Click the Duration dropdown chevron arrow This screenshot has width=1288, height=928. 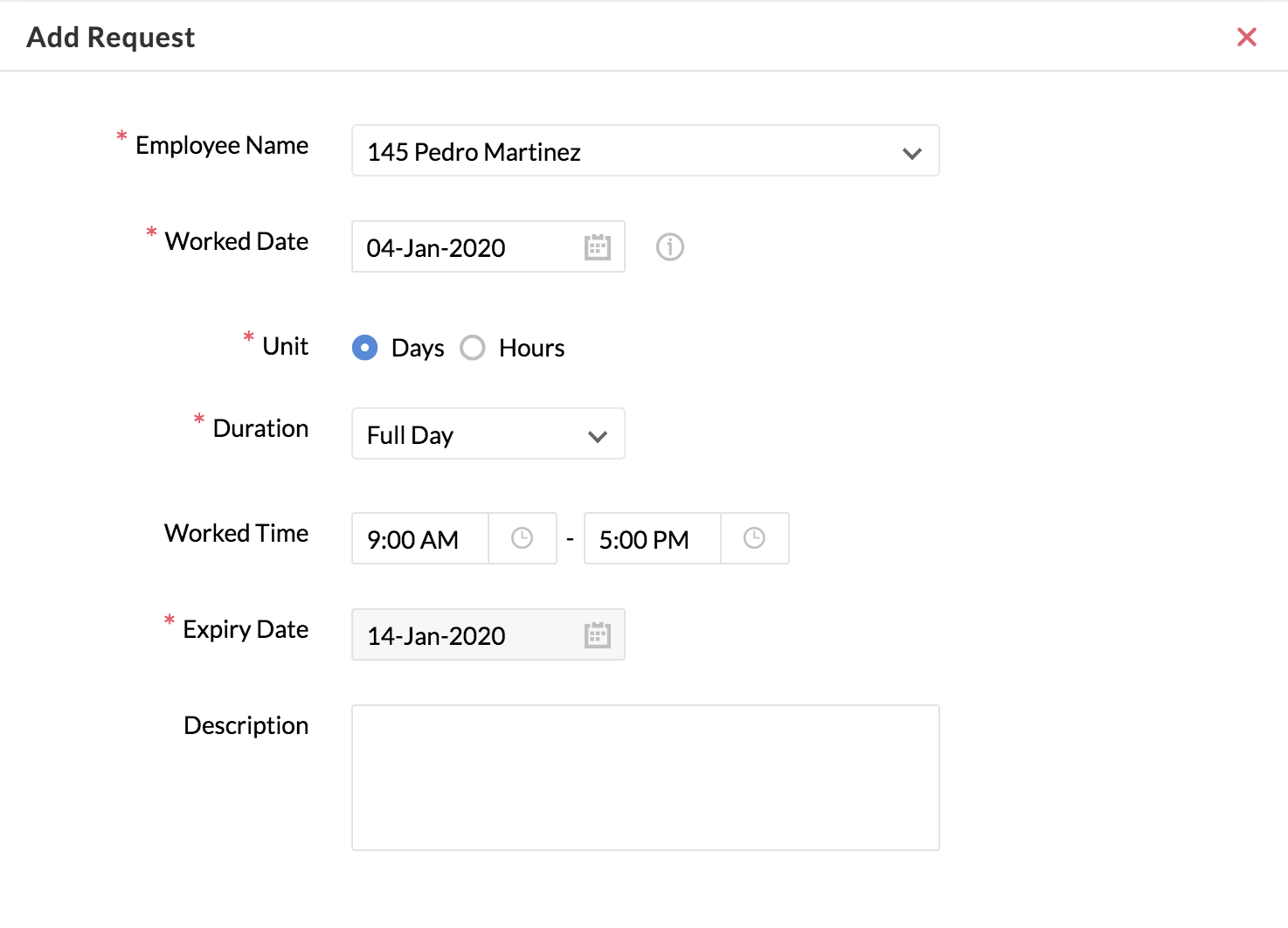[598, 436]
